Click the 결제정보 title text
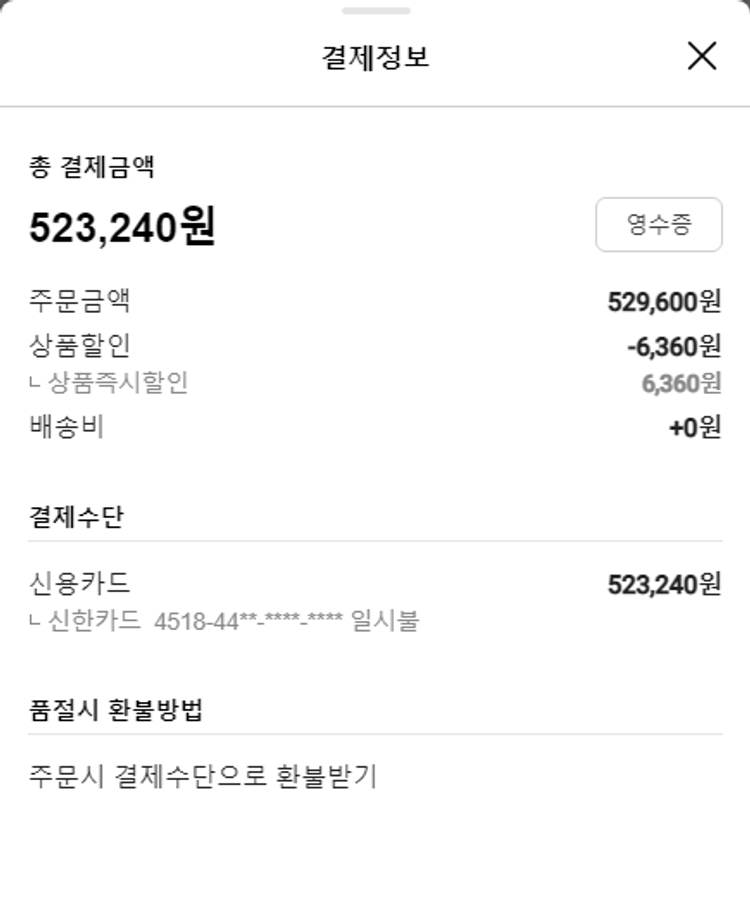The height and width of the screenshot is (897, 750). [x=375, y=57]
